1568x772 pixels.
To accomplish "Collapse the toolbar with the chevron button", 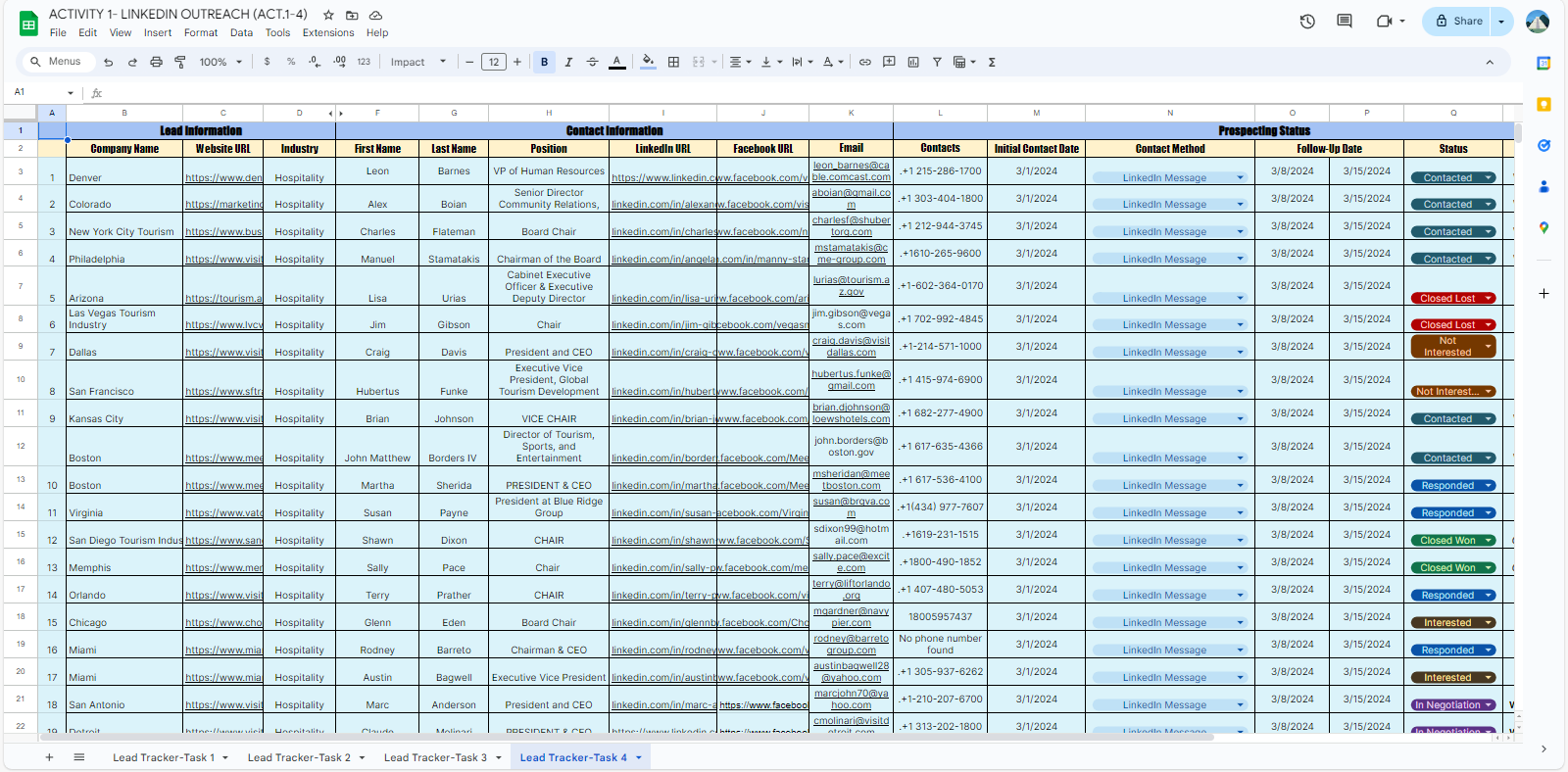I will pos(1490,62).
